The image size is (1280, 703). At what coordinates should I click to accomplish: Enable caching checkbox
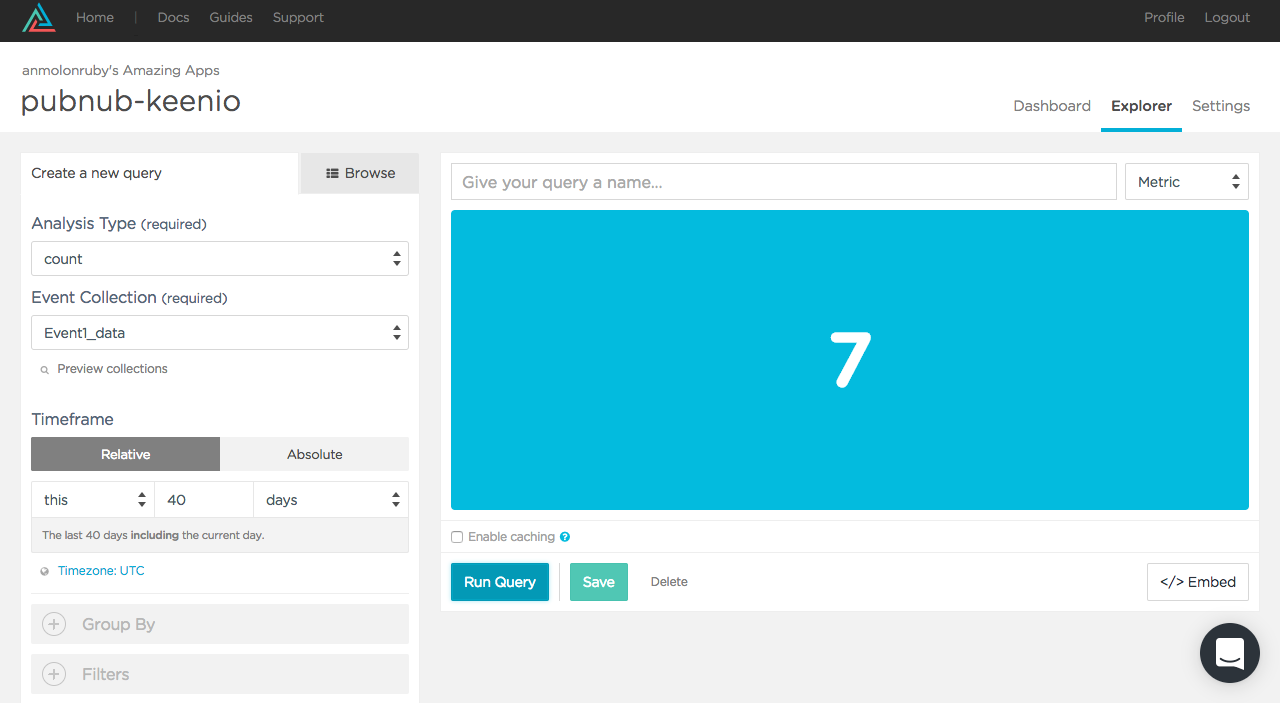457,537
